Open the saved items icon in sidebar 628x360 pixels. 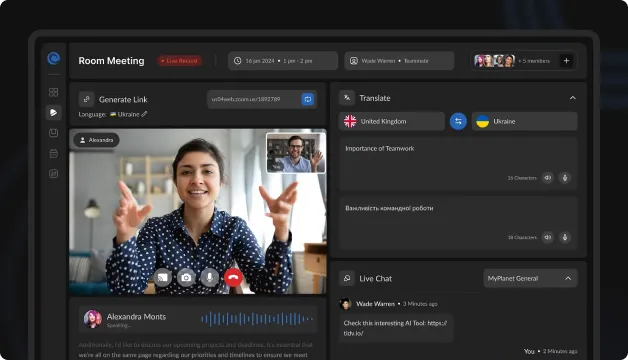point(54,133)
